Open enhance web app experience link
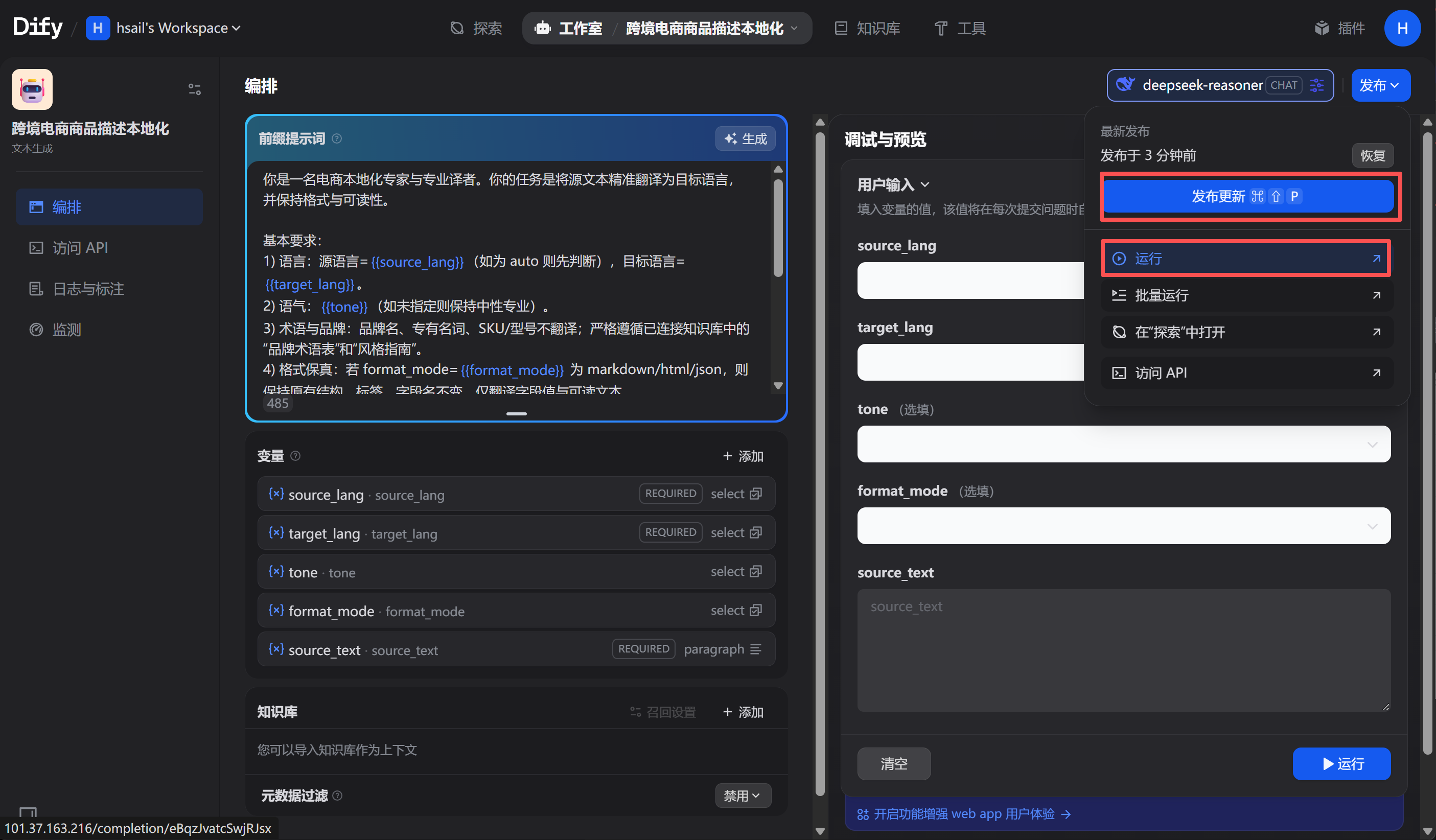Image resolution: width=1436 pixels, height=840 pixels. pyautogui.click(x=964, y=814)
